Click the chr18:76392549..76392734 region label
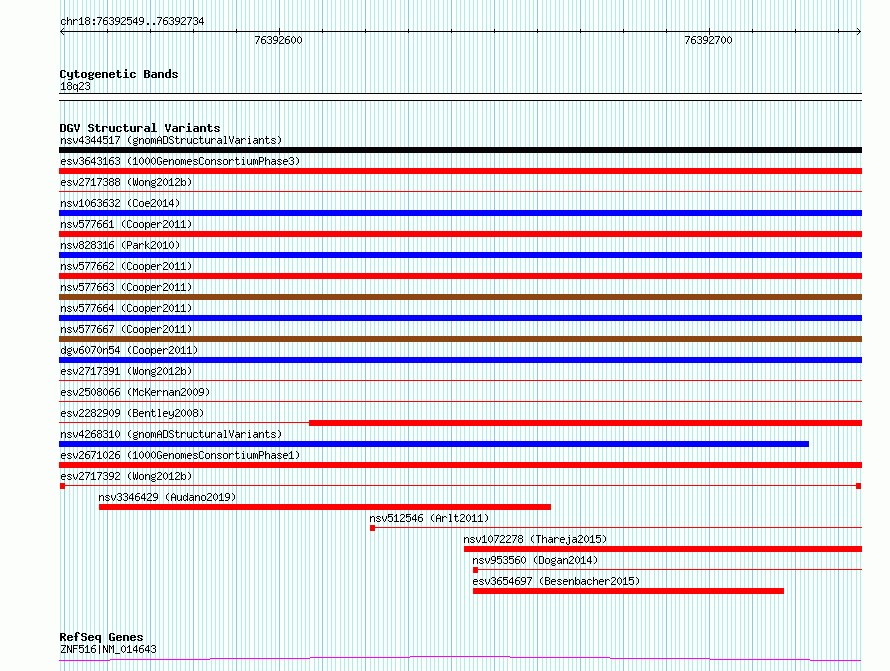 [132, 22]
